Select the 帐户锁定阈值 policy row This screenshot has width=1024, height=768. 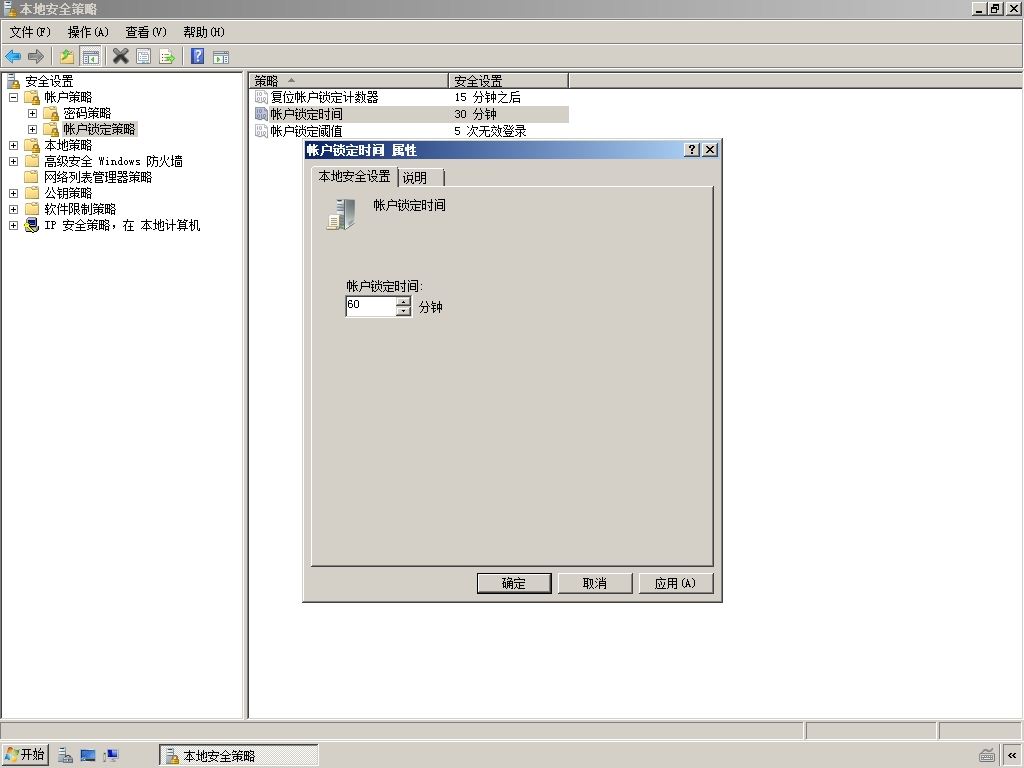[411, 131]
